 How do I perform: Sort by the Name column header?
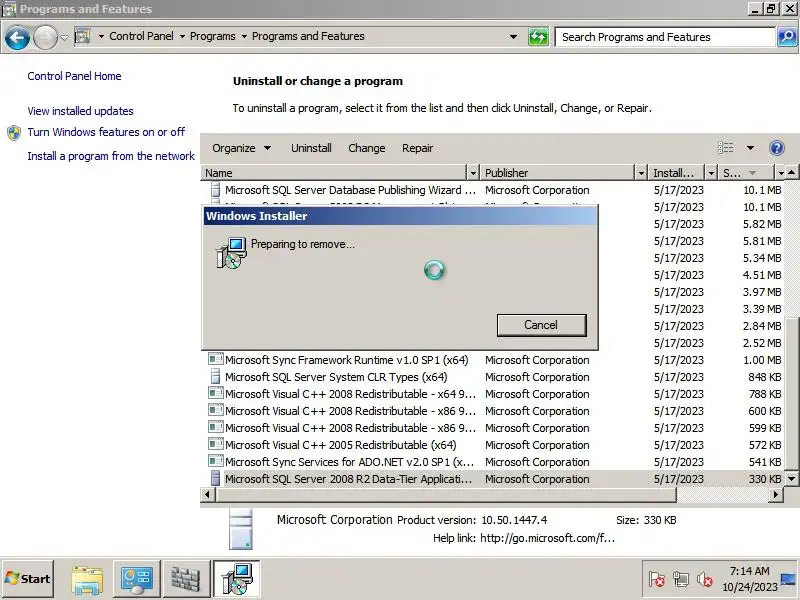click(334, 173)
